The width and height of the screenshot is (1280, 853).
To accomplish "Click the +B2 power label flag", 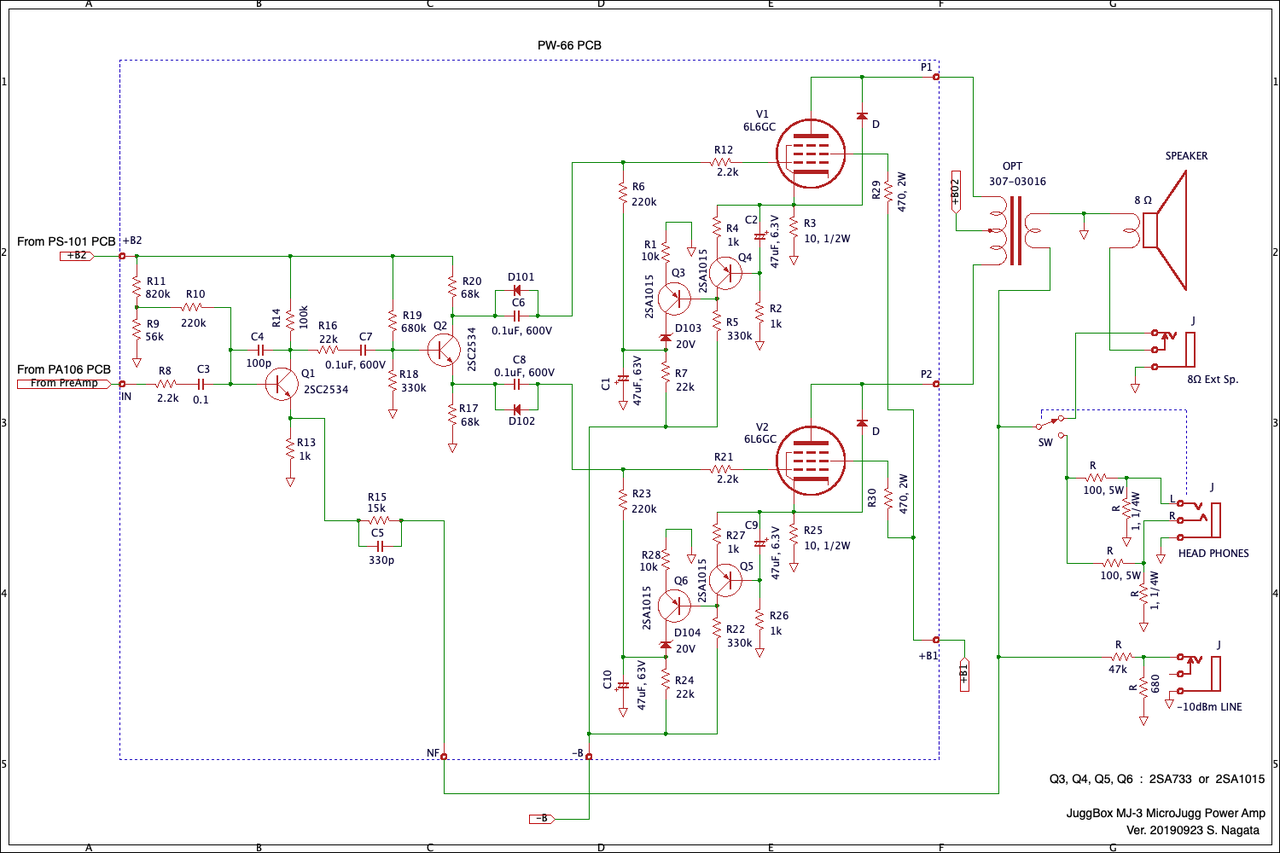I will click(77, 256).
